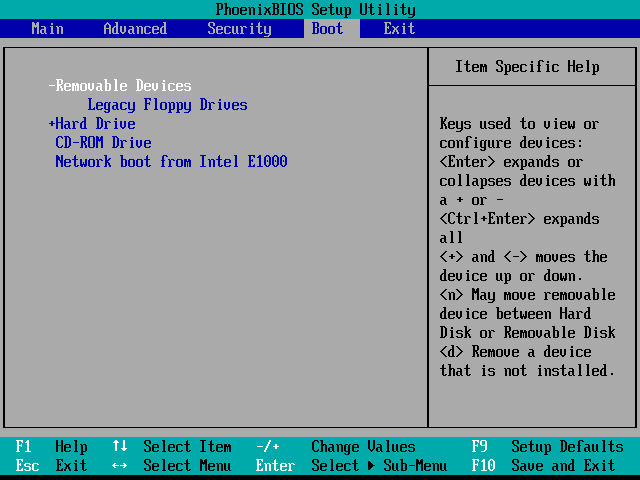The width and height of the screenshot is (640, 480).
Task: Click '<d> Remove a device' help line
Action: (x=516, y=351)
